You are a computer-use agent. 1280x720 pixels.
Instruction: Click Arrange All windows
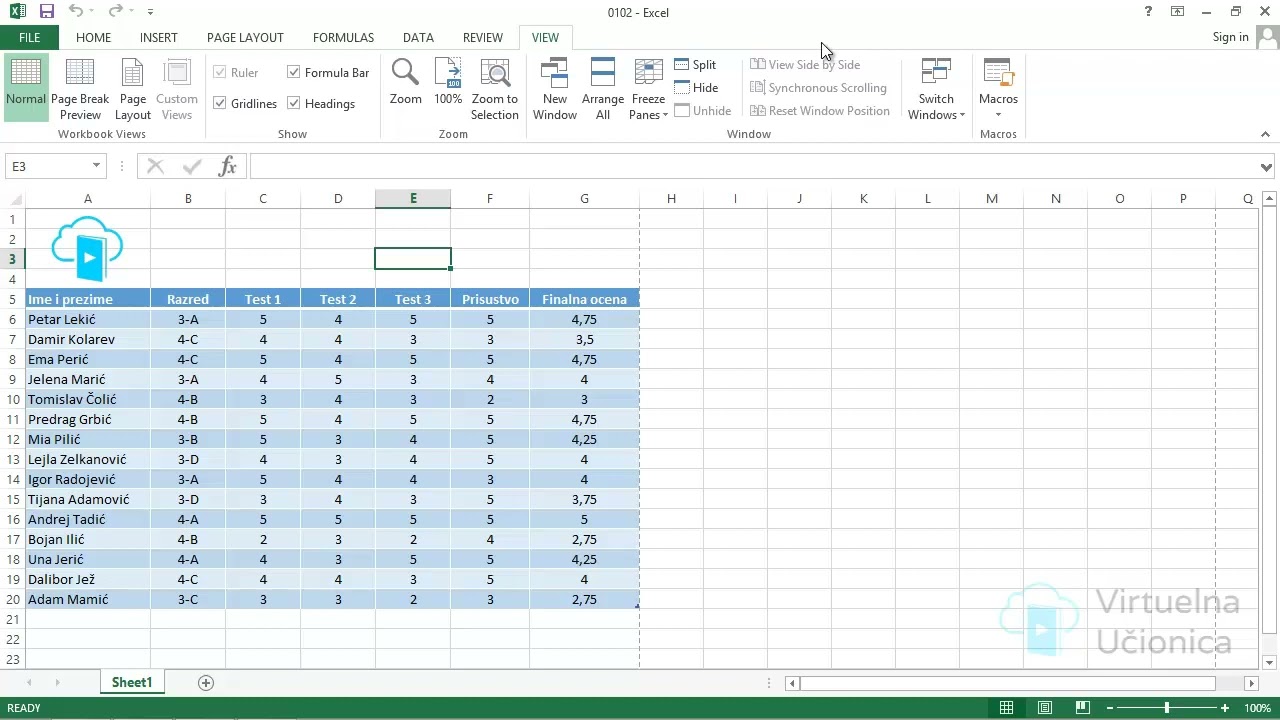[x=603, y=88]
